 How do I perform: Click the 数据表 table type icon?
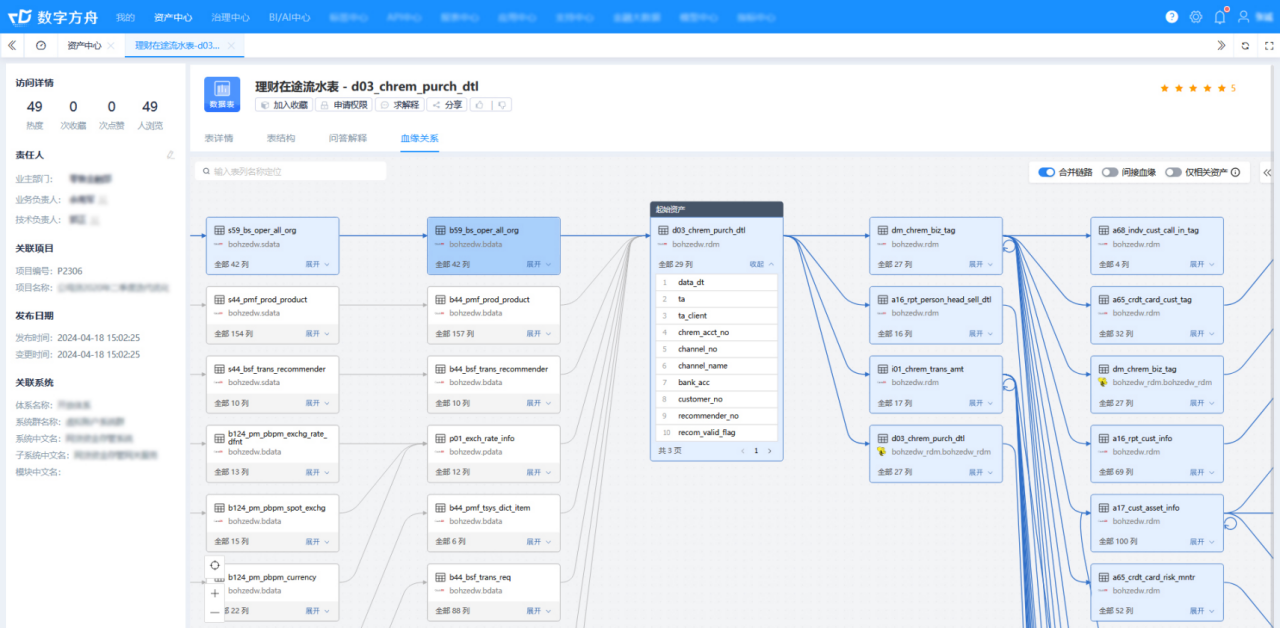coord(221,95)
